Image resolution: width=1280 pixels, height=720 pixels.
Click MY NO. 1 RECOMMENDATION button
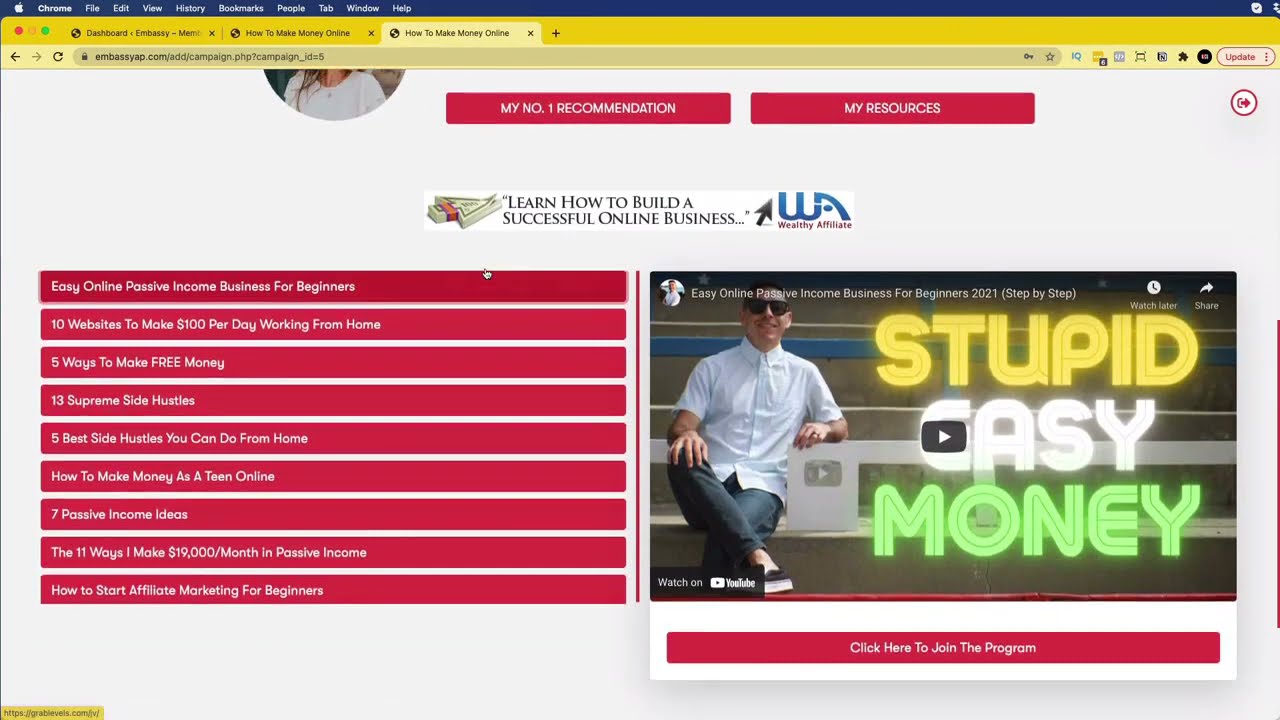click(588, 108)
